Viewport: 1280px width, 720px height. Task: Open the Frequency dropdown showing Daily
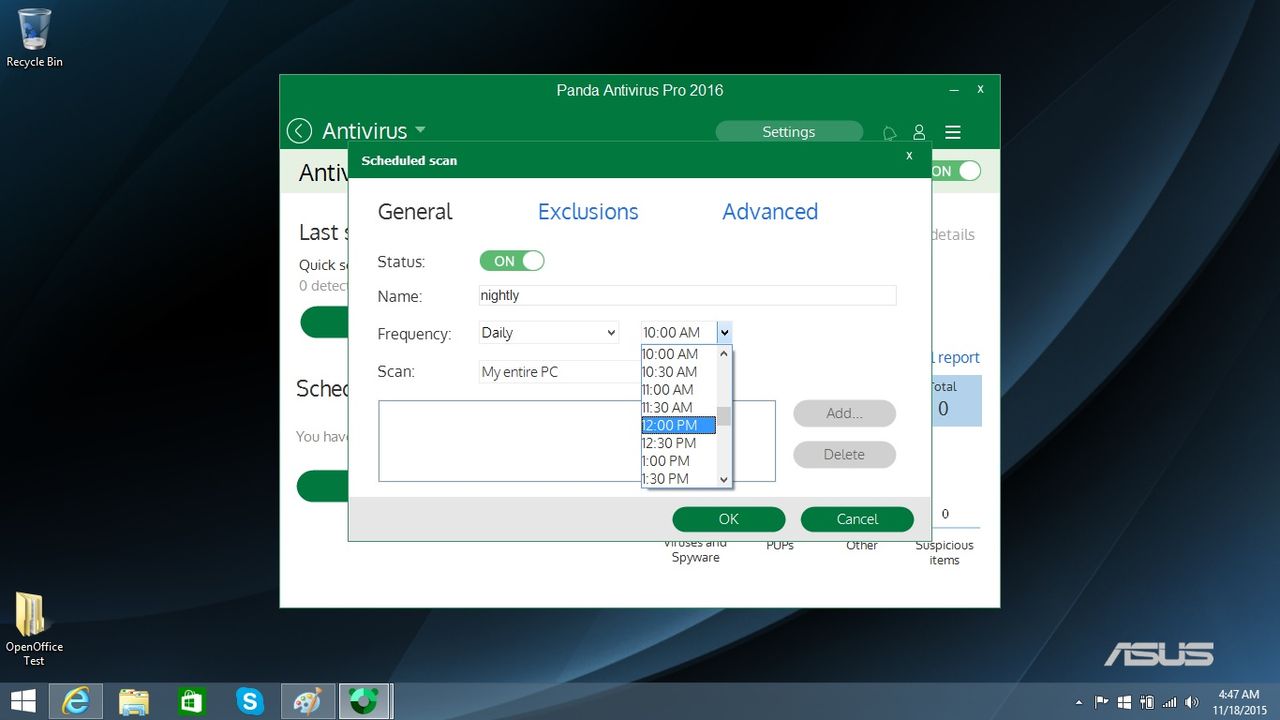click(549, 333)
